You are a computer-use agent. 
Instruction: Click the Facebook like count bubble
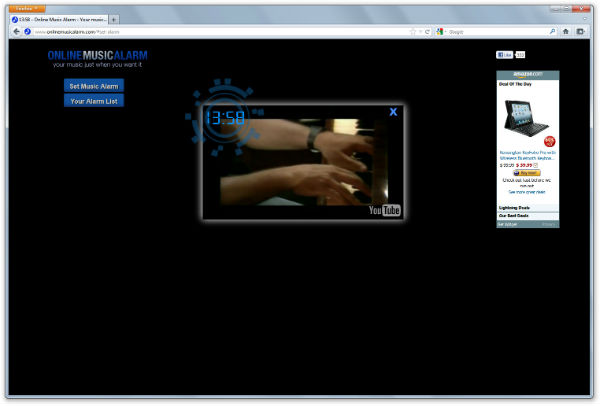pyautogui.click(x=520, y=55)
